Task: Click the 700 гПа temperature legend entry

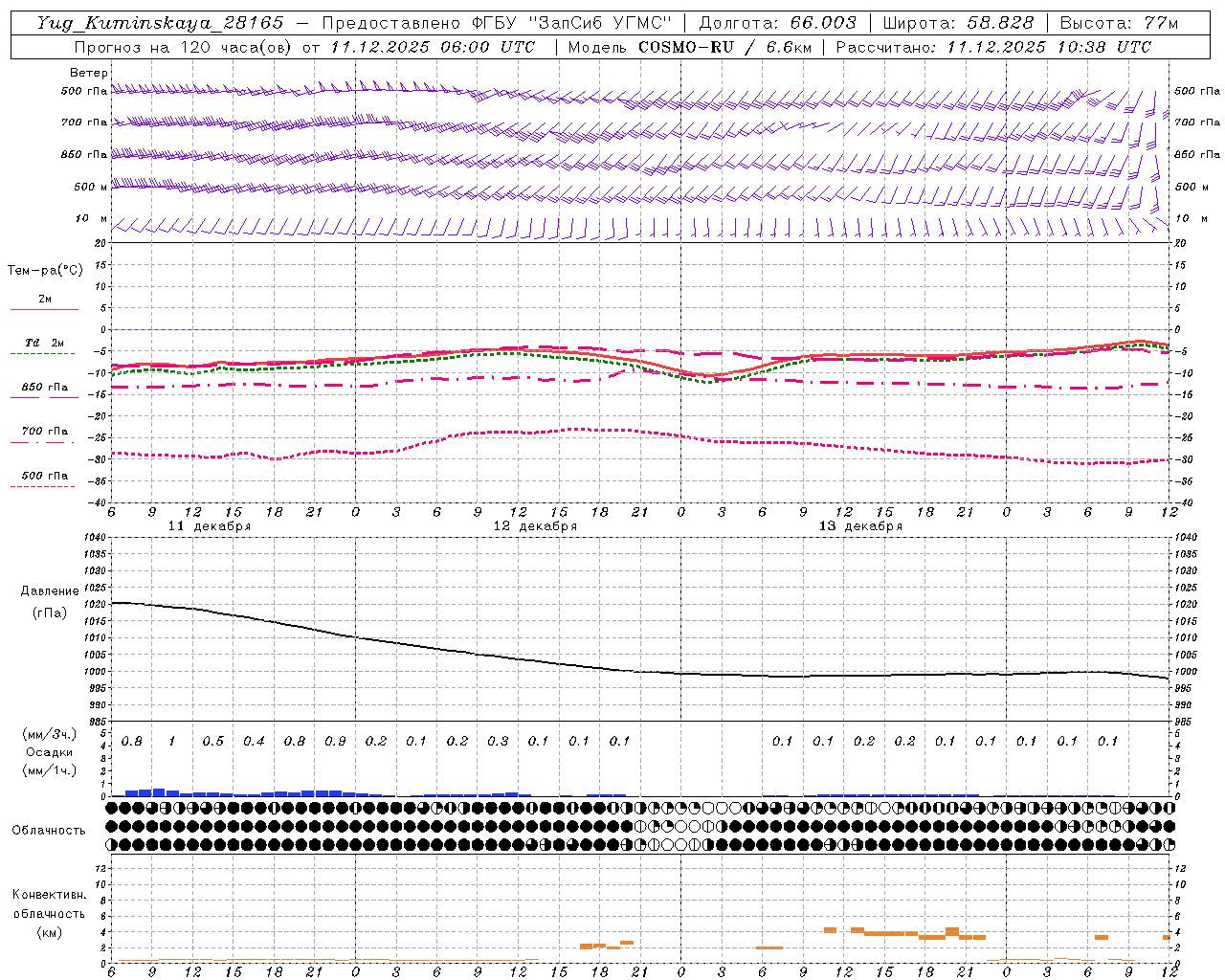Action: click(45, 432)
